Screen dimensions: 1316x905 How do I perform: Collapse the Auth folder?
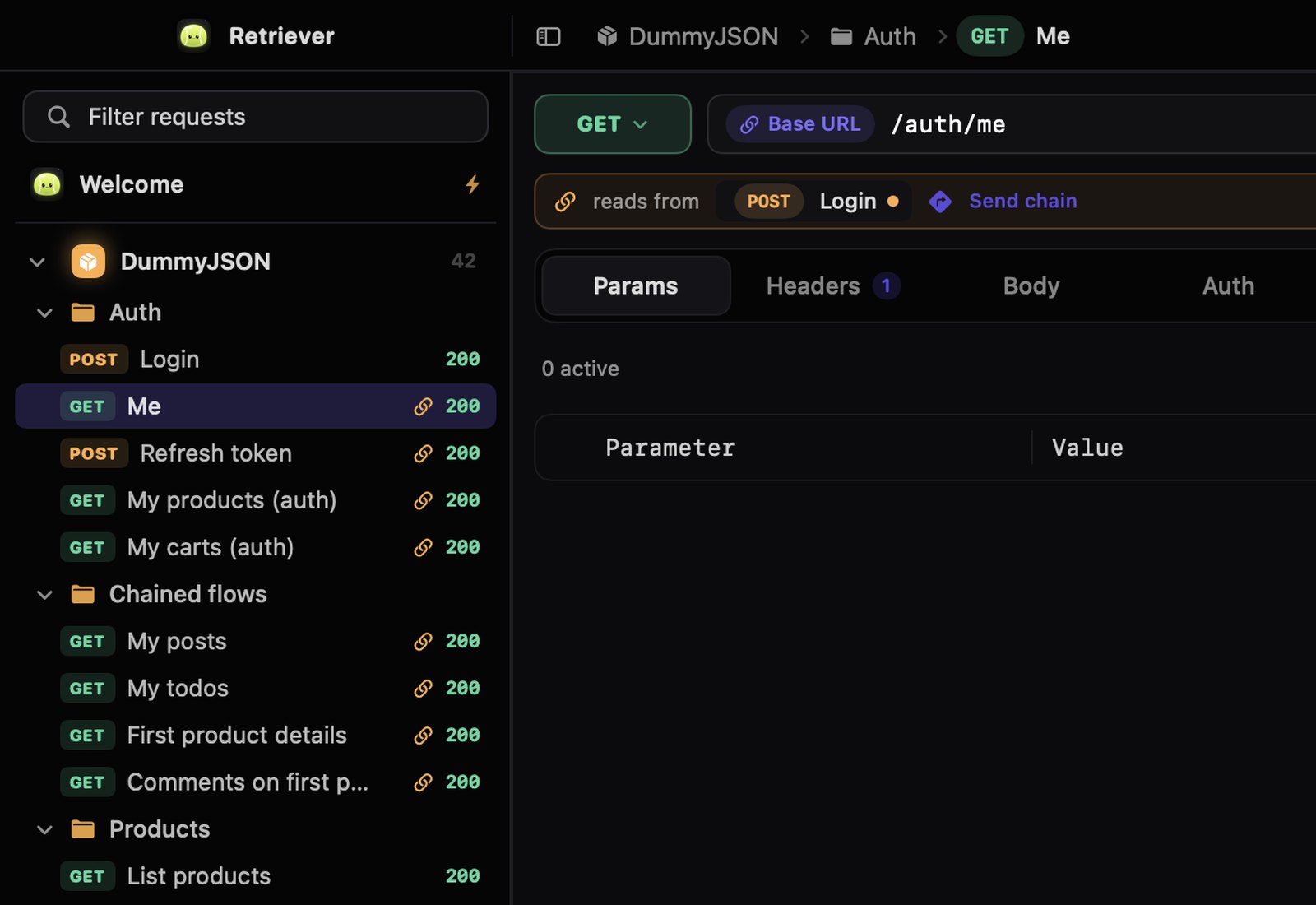45,313
